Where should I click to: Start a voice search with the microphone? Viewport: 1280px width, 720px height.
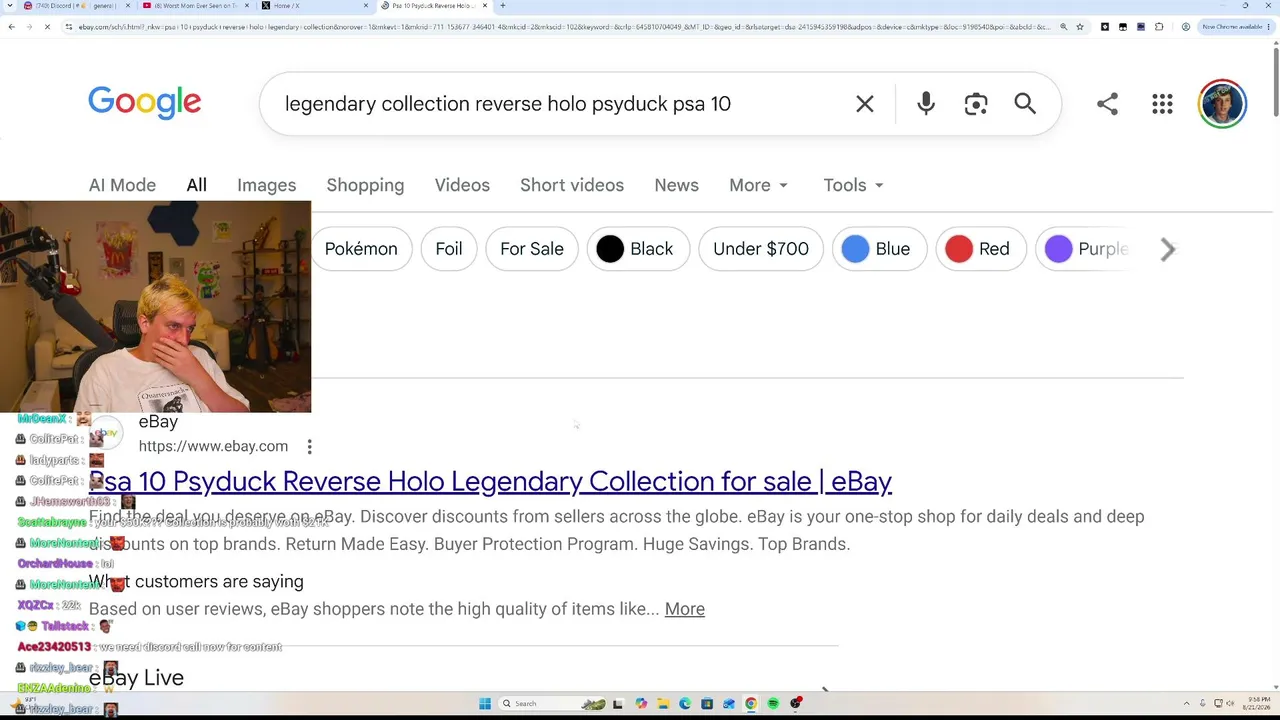click(926, 104)
